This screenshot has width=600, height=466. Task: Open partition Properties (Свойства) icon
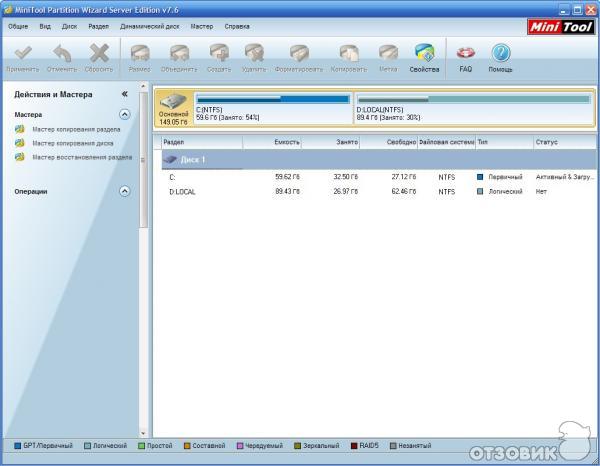pyautogui.click(x=424, y=53)
